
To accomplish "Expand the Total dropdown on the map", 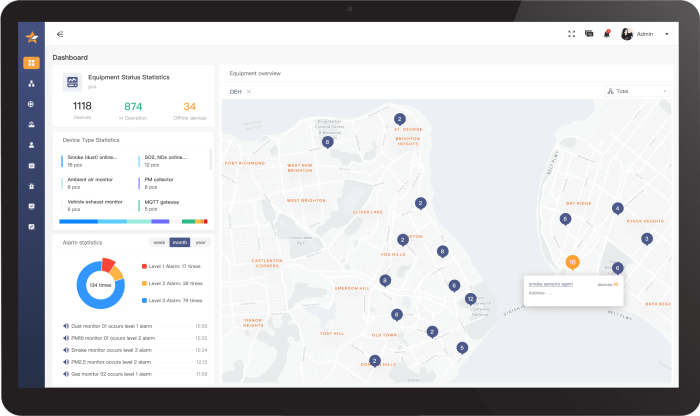I will pos(637,91).
